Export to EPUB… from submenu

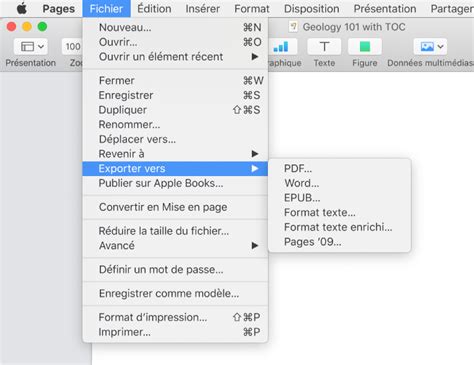click(340, 198)
